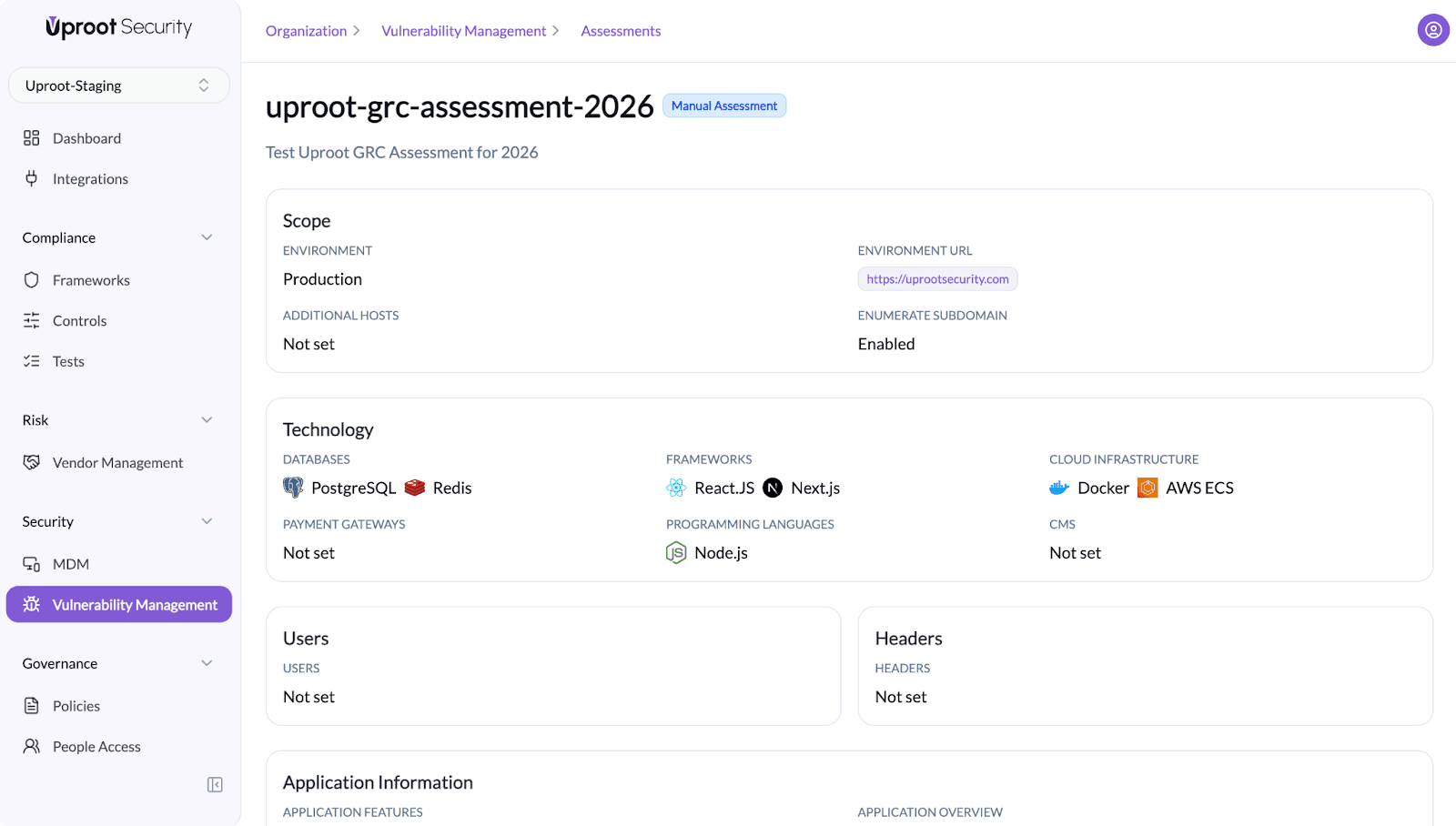Click the user profile avatar icon

pos(1432,30)
